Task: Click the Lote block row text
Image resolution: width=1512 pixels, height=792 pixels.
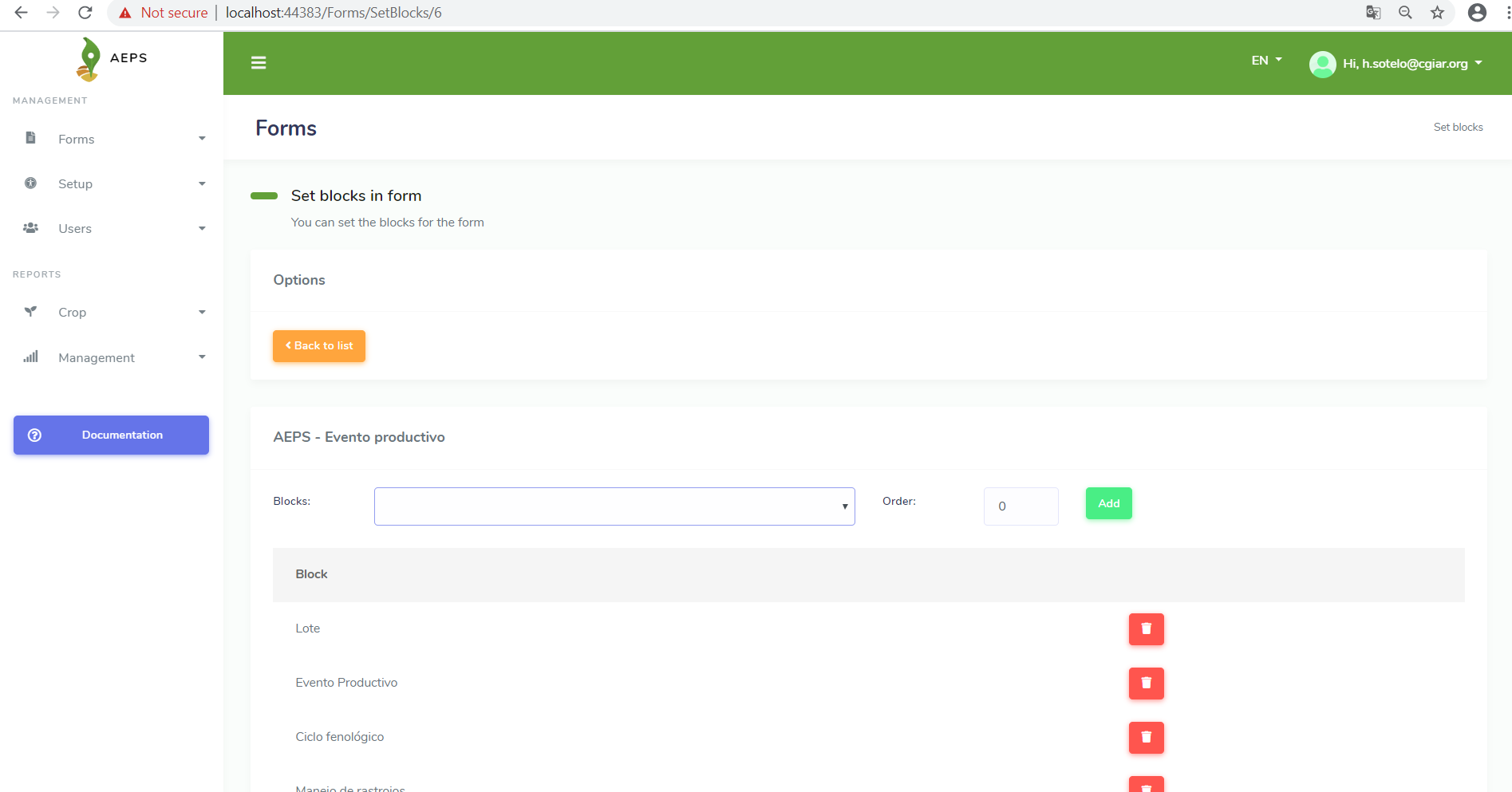Action: click(308, 628)
